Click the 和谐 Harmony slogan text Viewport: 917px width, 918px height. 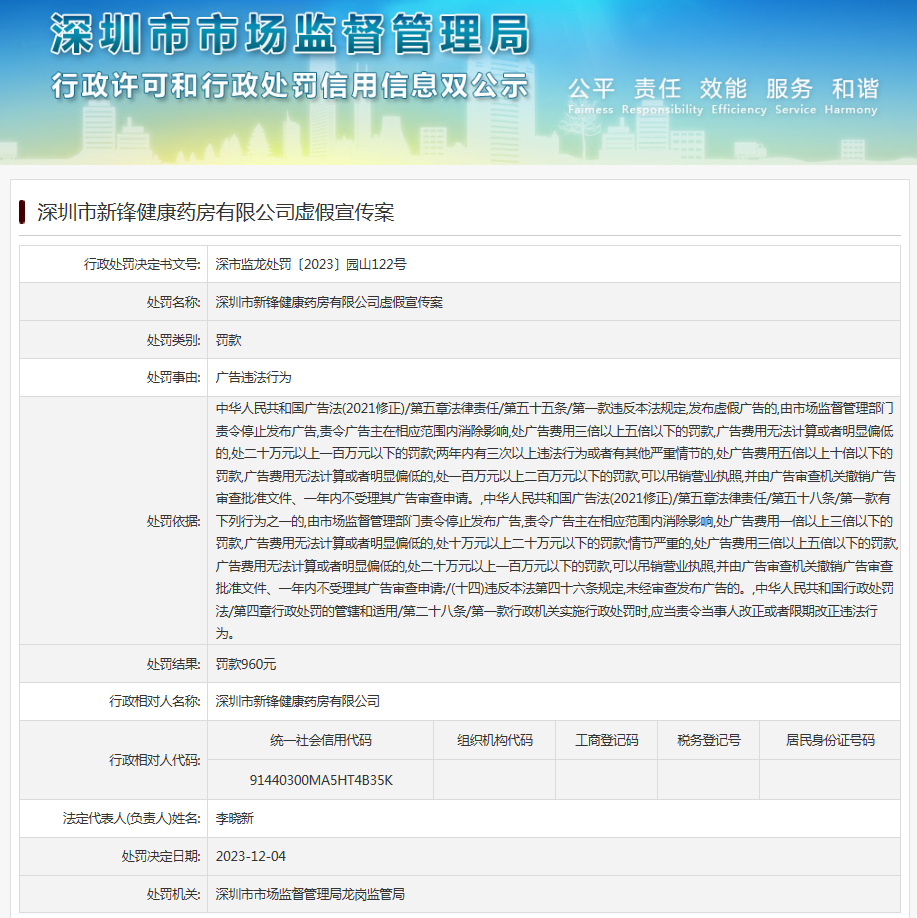pos(855,95)
